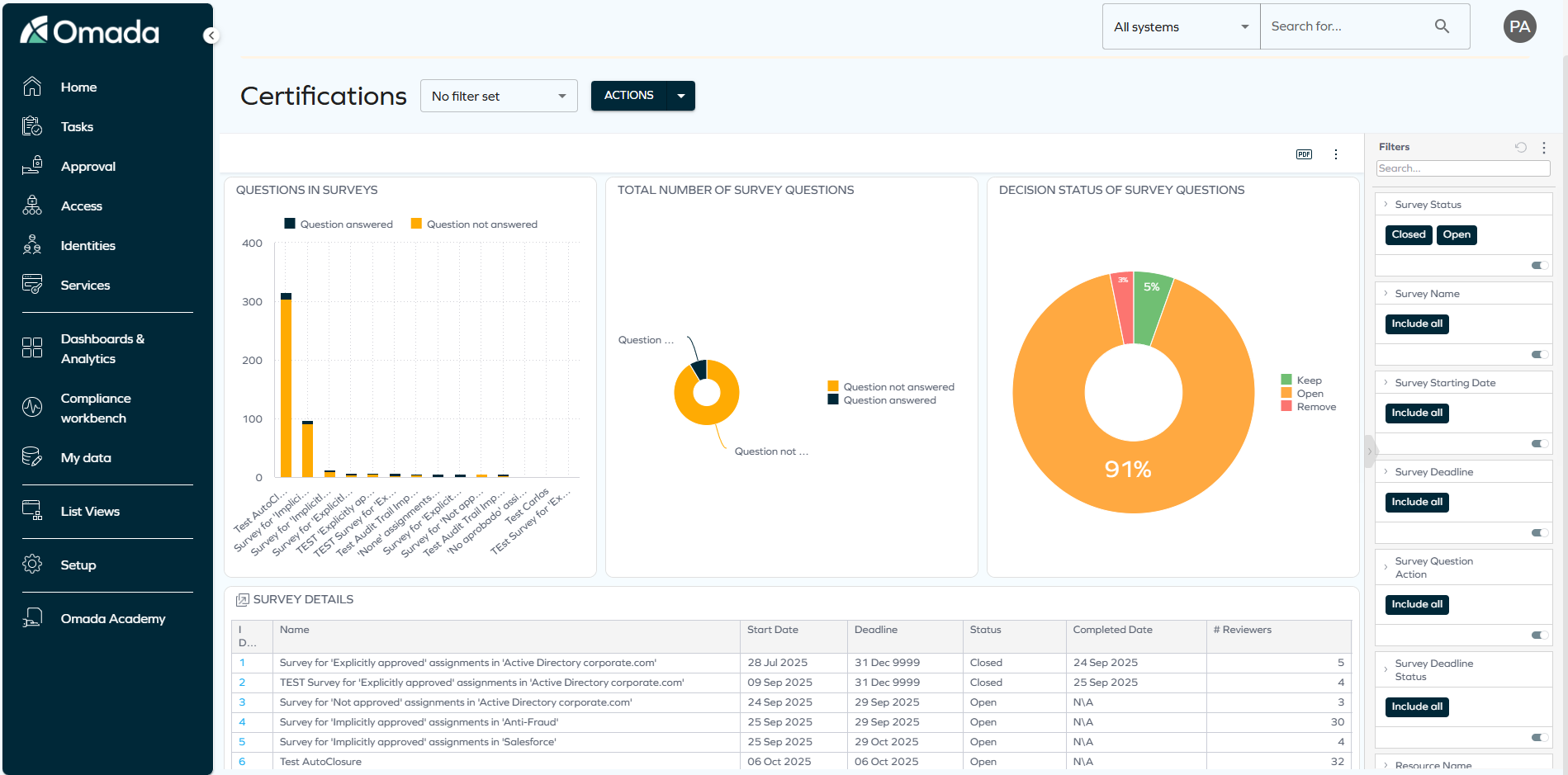Reset filters with the undo arrow icon
This screenshot has width=1568, height=775.
[x=1521, y=147]
